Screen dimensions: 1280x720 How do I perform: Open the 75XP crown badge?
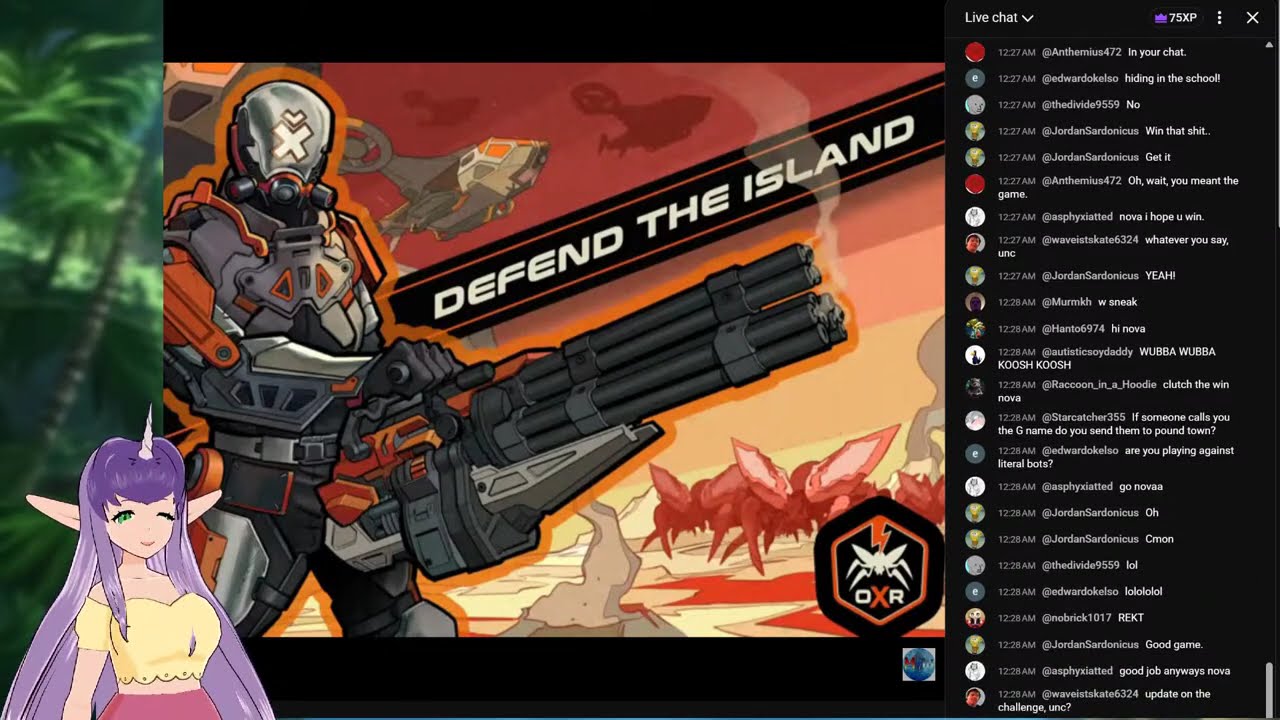point(1175,17)
